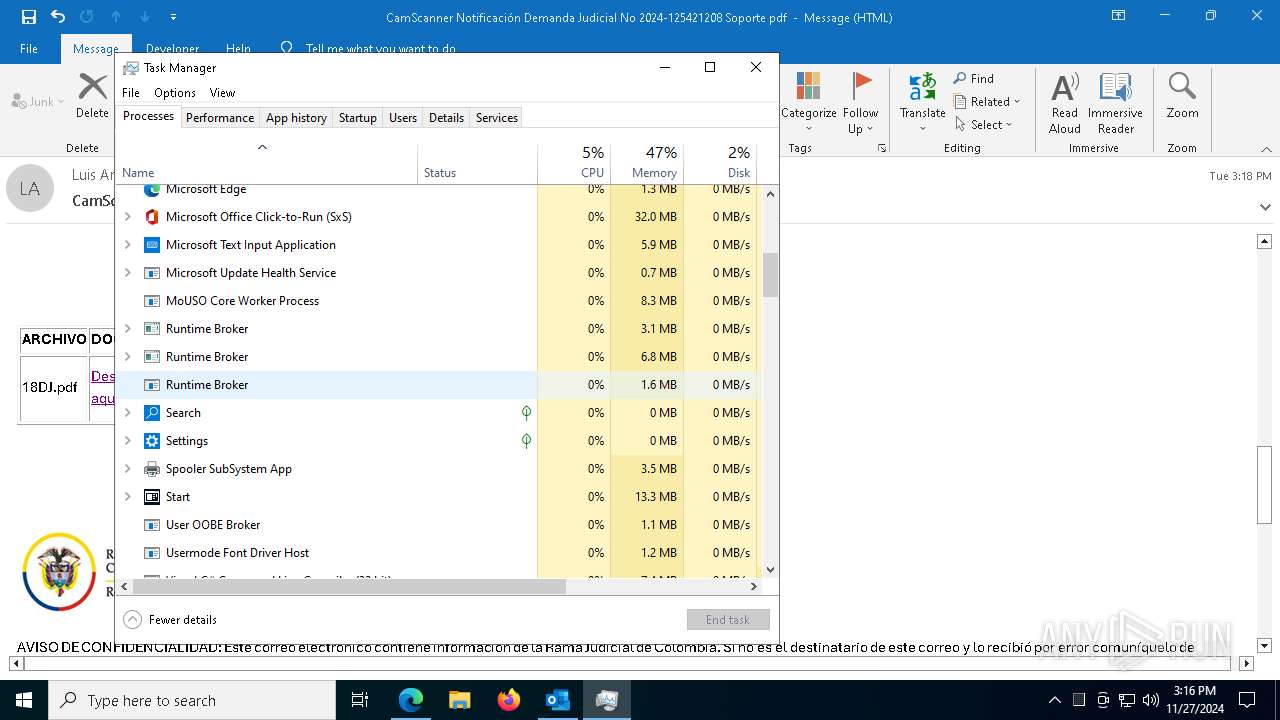Open the Junk dropdown in Outlook
1280x720 pixels.
38,102
